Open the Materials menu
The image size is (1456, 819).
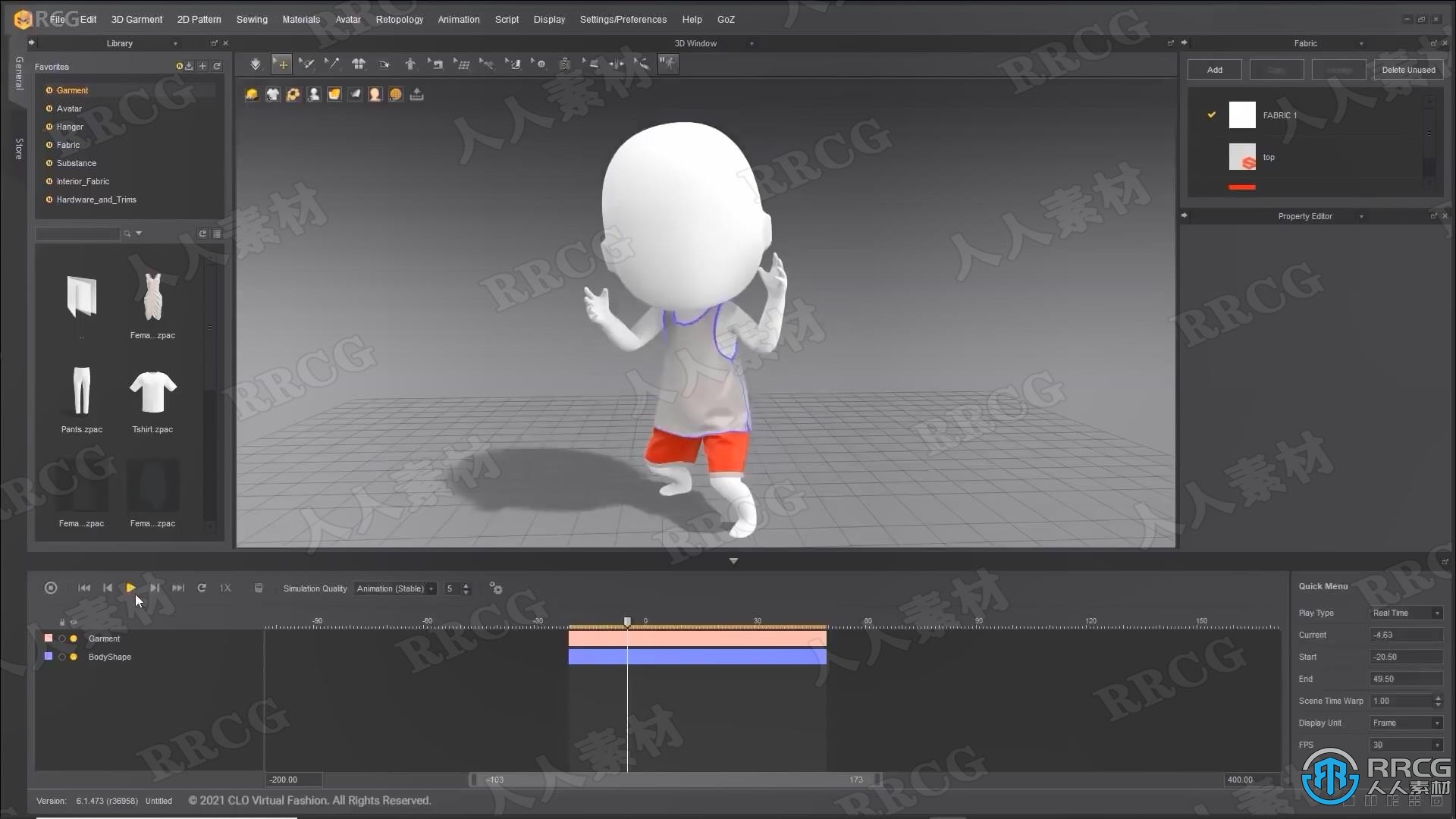pos(301,19)
